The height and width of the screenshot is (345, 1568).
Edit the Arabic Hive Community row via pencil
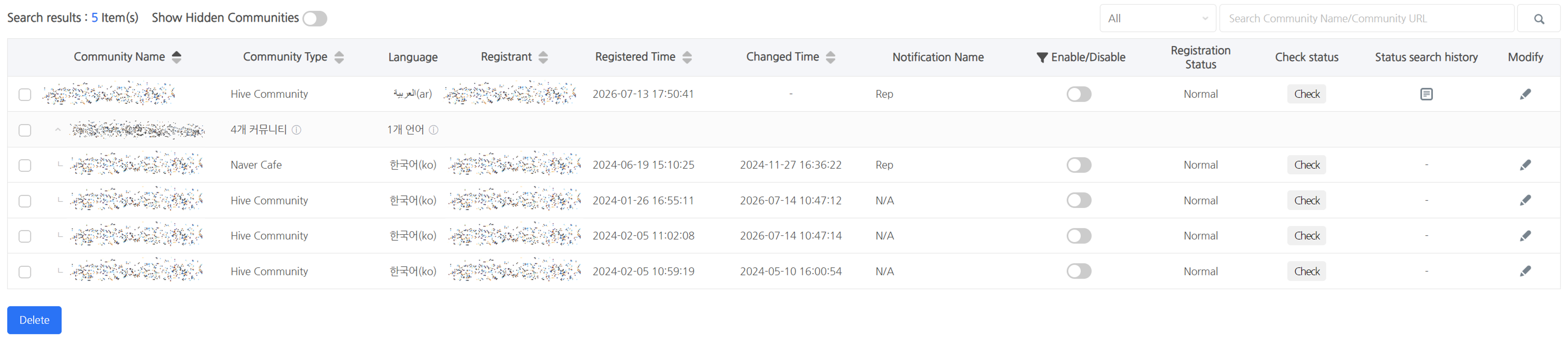[1525, 94]
